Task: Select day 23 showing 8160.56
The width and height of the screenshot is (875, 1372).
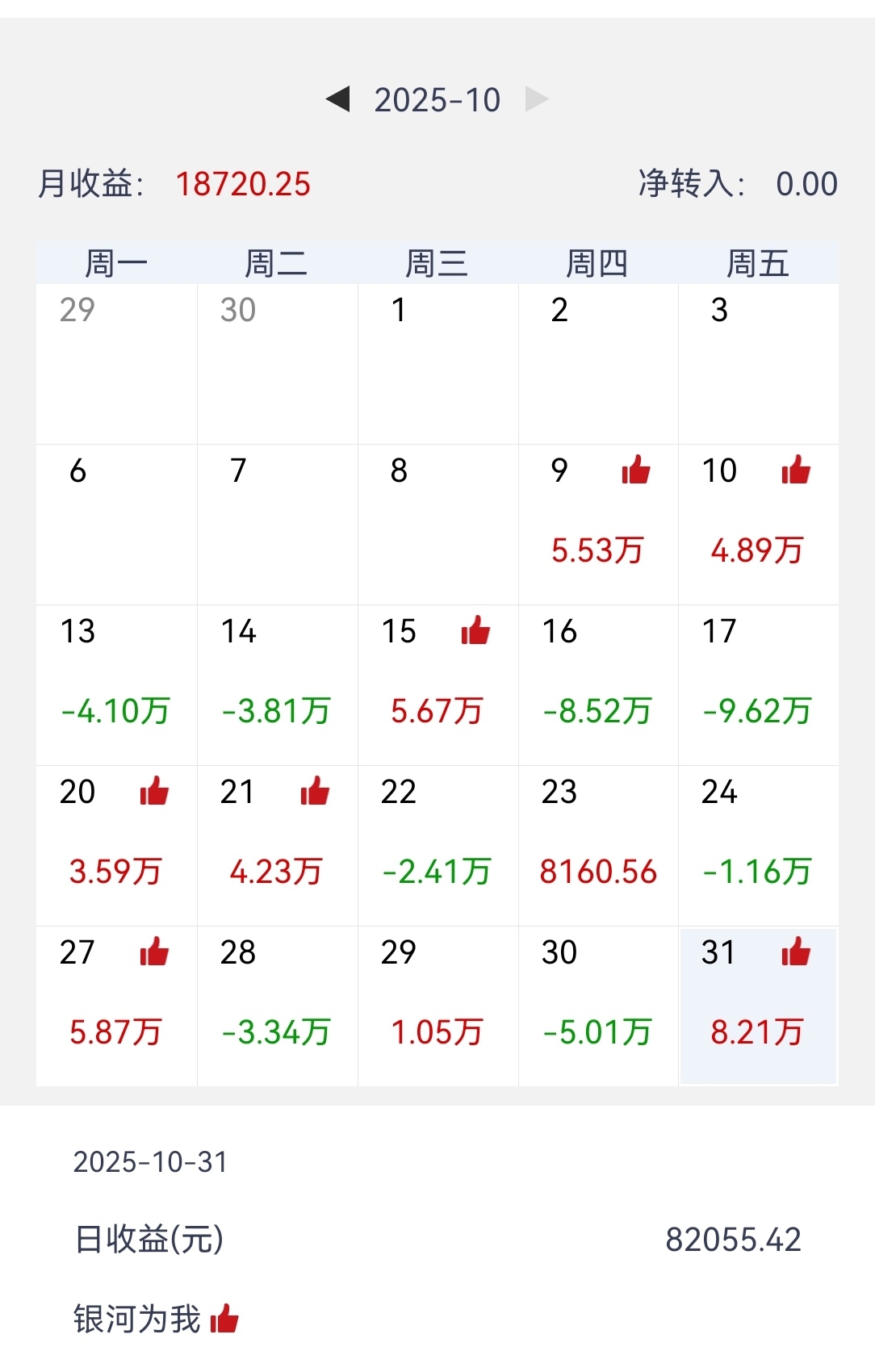Action: click(597, 845)
